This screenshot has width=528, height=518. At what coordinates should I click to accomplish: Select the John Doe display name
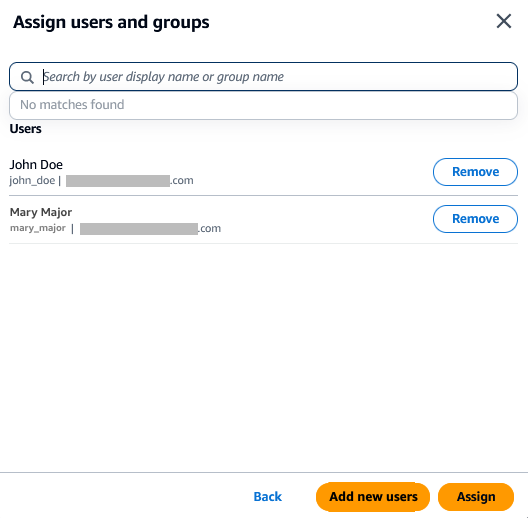pos(36,165)
